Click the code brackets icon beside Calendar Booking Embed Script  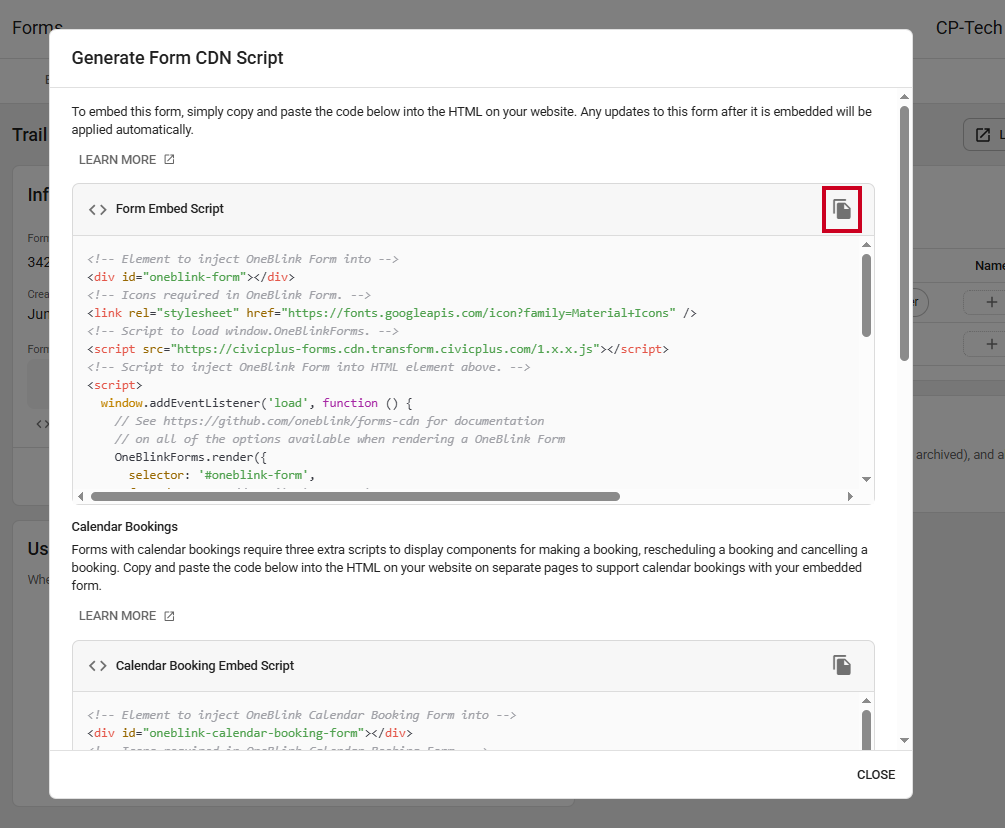pyautogui.click(x=97, y=666)
